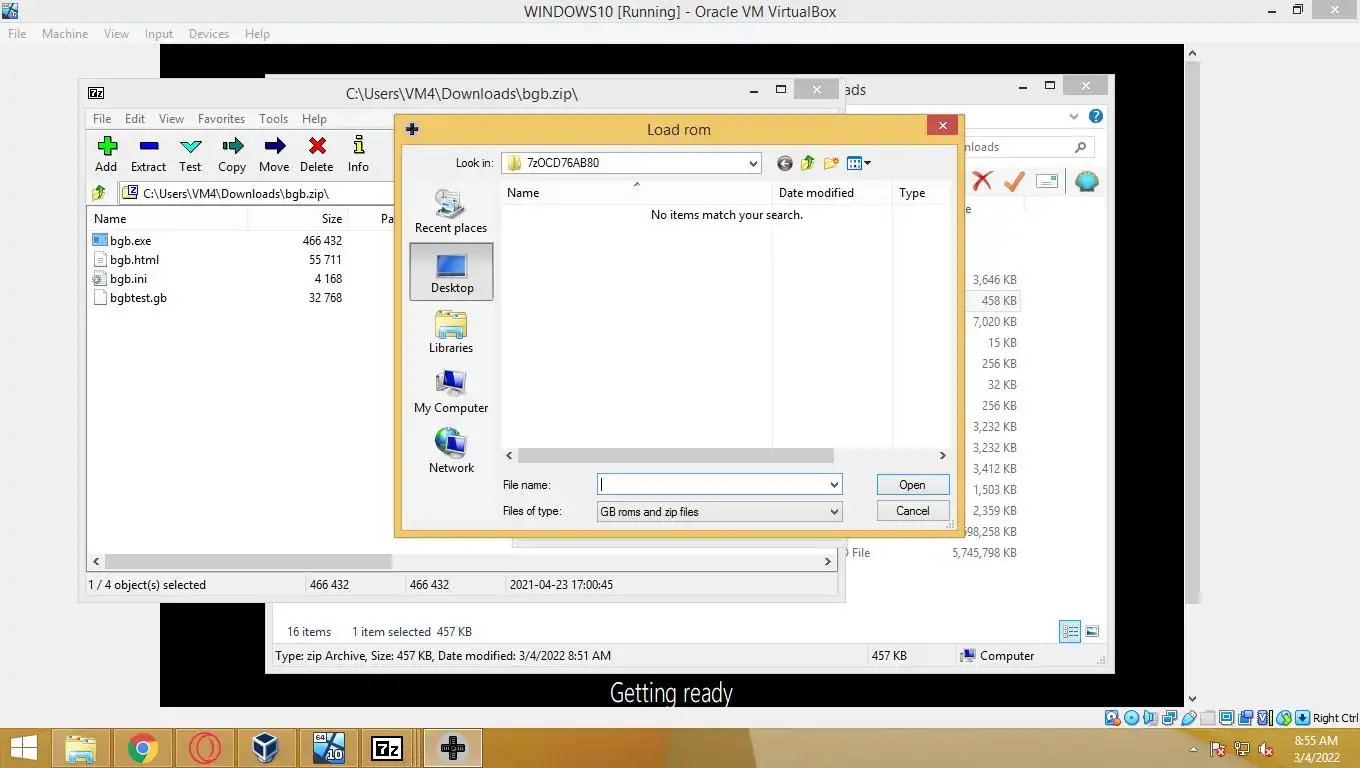The image size is (1360, 768).
Task: Select Libraries in Load rom sidebar
Action: pyautogui.click(x=451, y=331)
